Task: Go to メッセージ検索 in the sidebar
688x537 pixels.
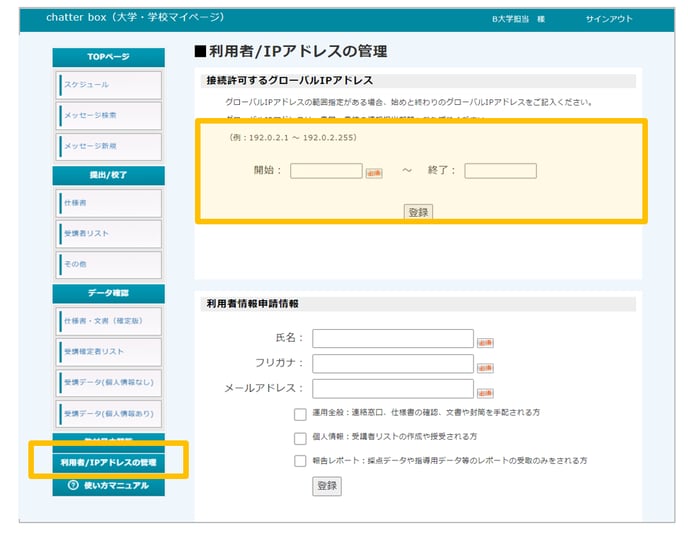Action: (x=110, y=116)
